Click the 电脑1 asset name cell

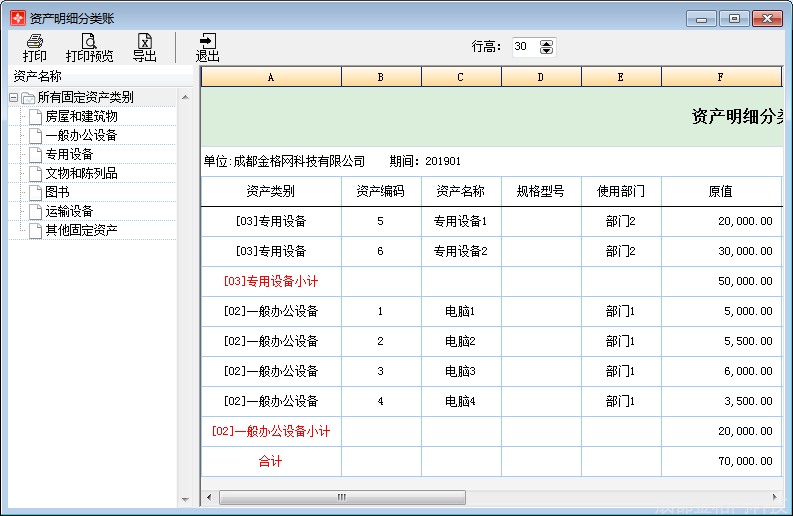pos(461,312)
